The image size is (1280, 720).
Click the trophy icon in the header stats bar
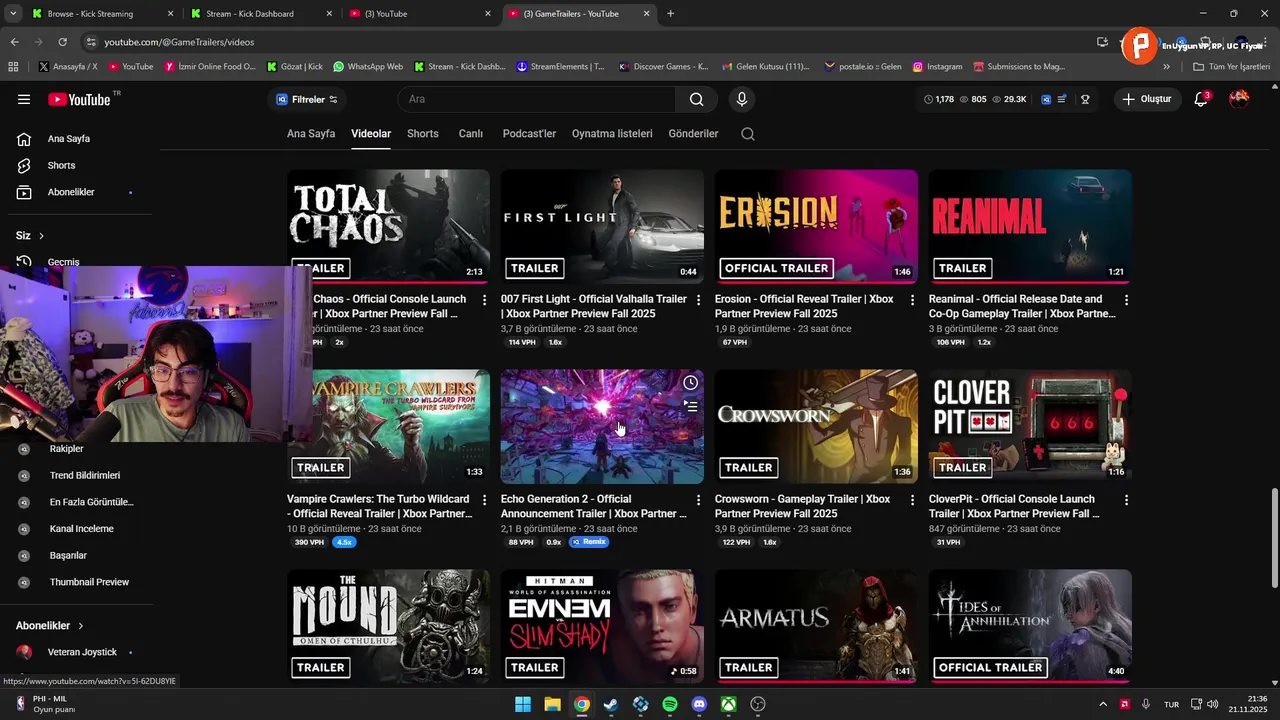point(1085,99)
